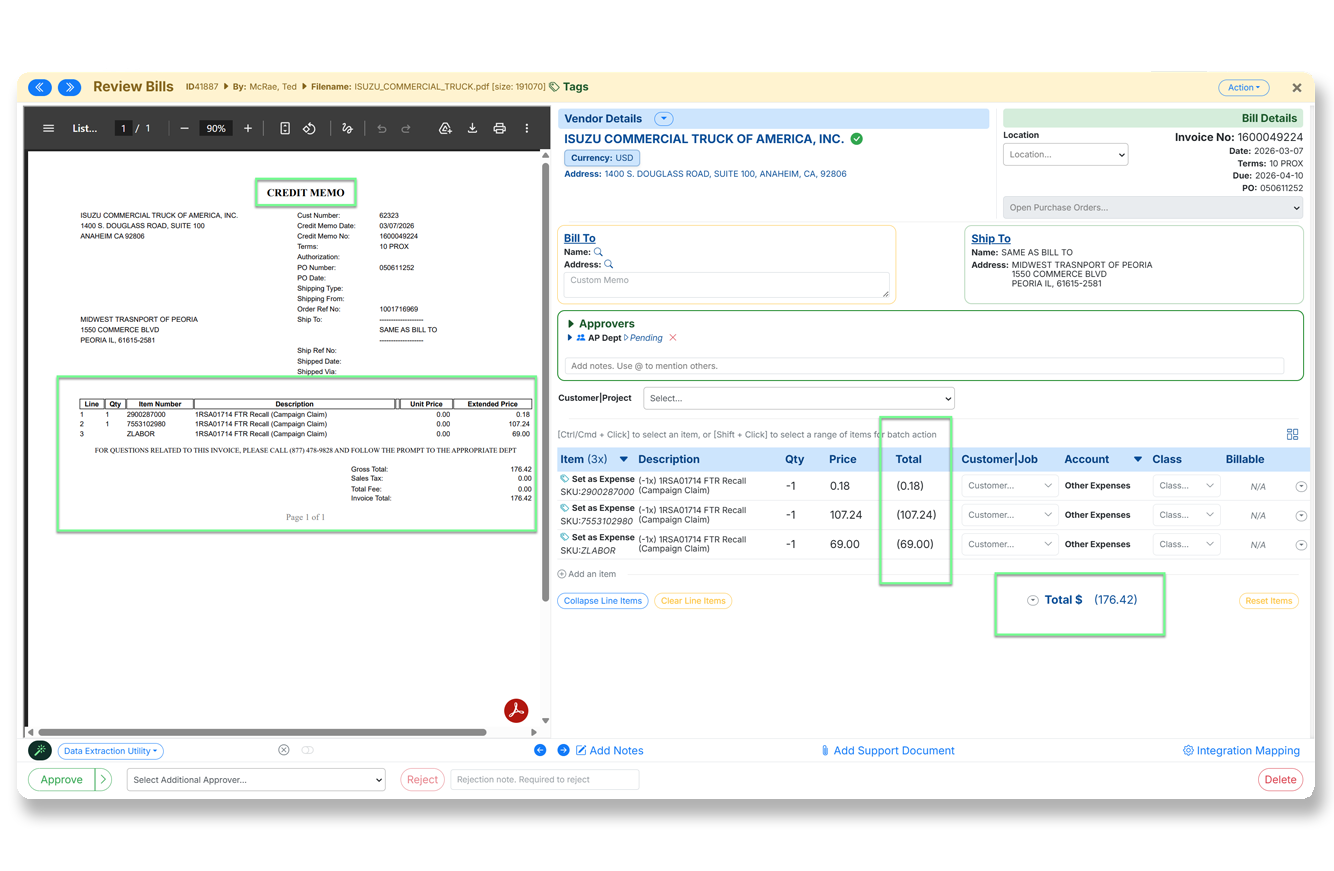The width and height of the screenshot is (1334, 871).
Task: Open the Location dropdown
Action: [x=1066, y=155]
